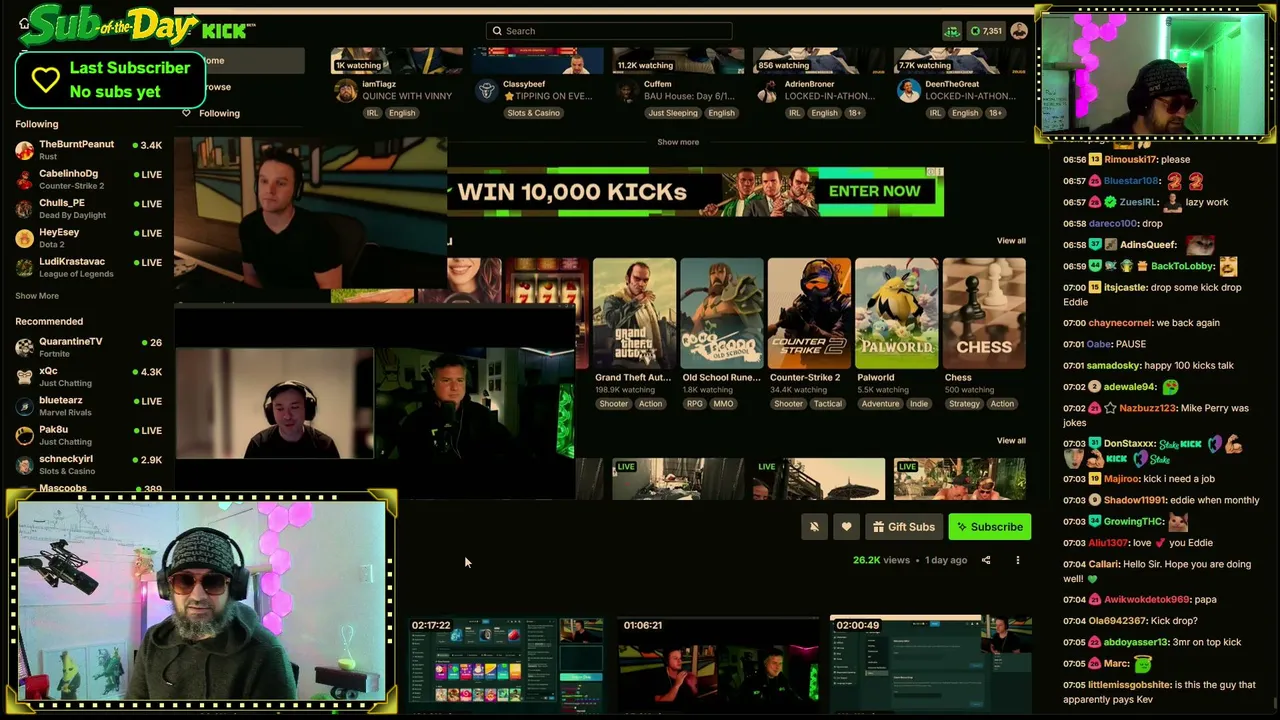Open CabelinhoDg avatar in Following list
Viewport: 1280px width, 720px height.
click(24, 179)
